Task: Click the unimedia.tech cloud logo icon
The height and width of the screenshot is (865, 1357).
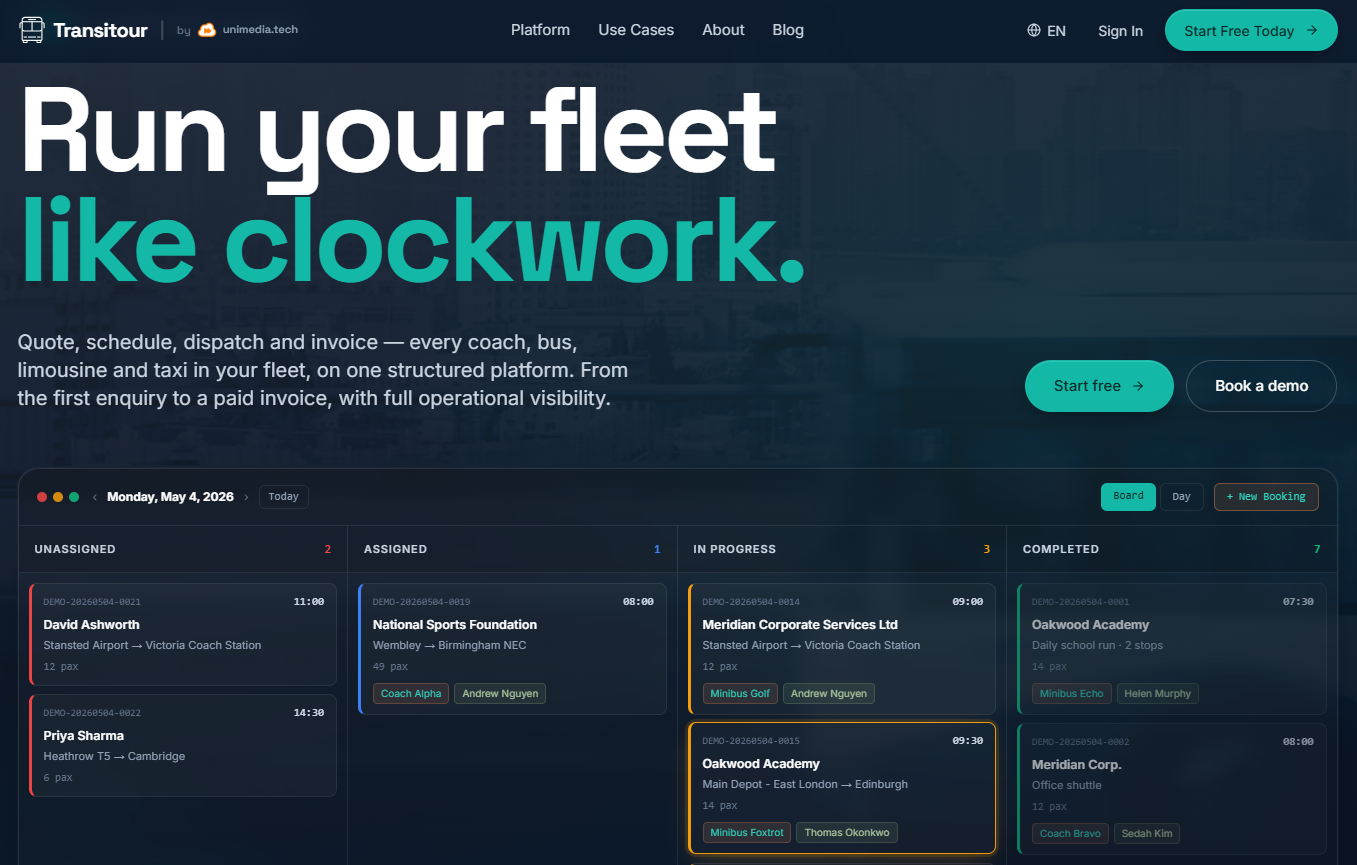Action: point(207,30)
